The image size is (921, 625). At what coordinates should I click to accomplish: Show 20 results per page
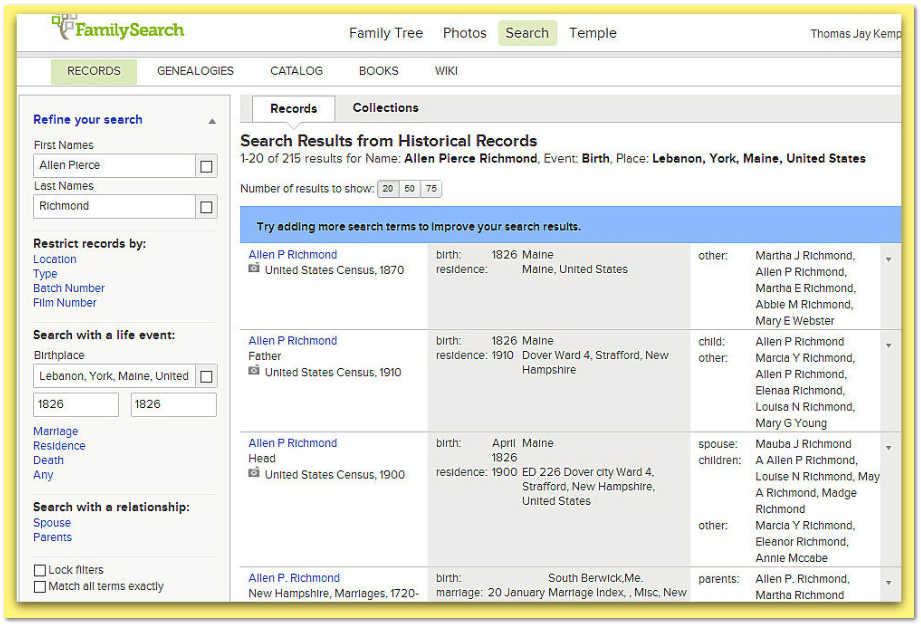(x=388, y=189)
